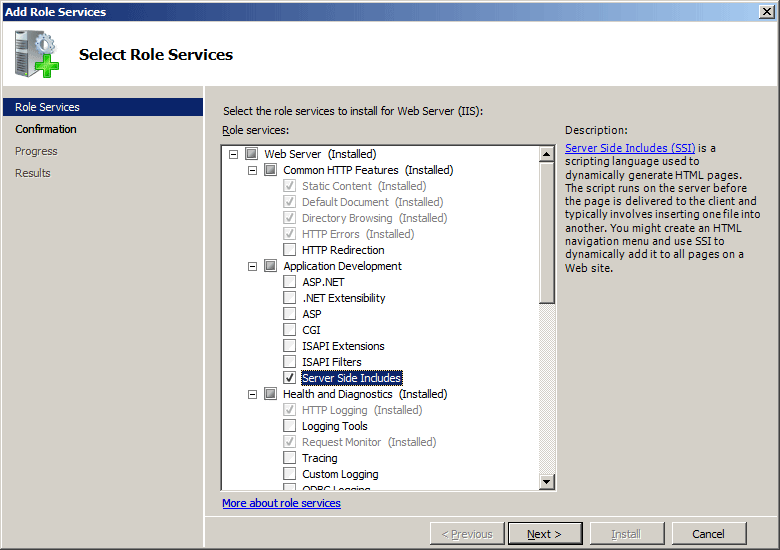Collapse the Web Server tree node
The image size is (780, 550).
point(234,154)
